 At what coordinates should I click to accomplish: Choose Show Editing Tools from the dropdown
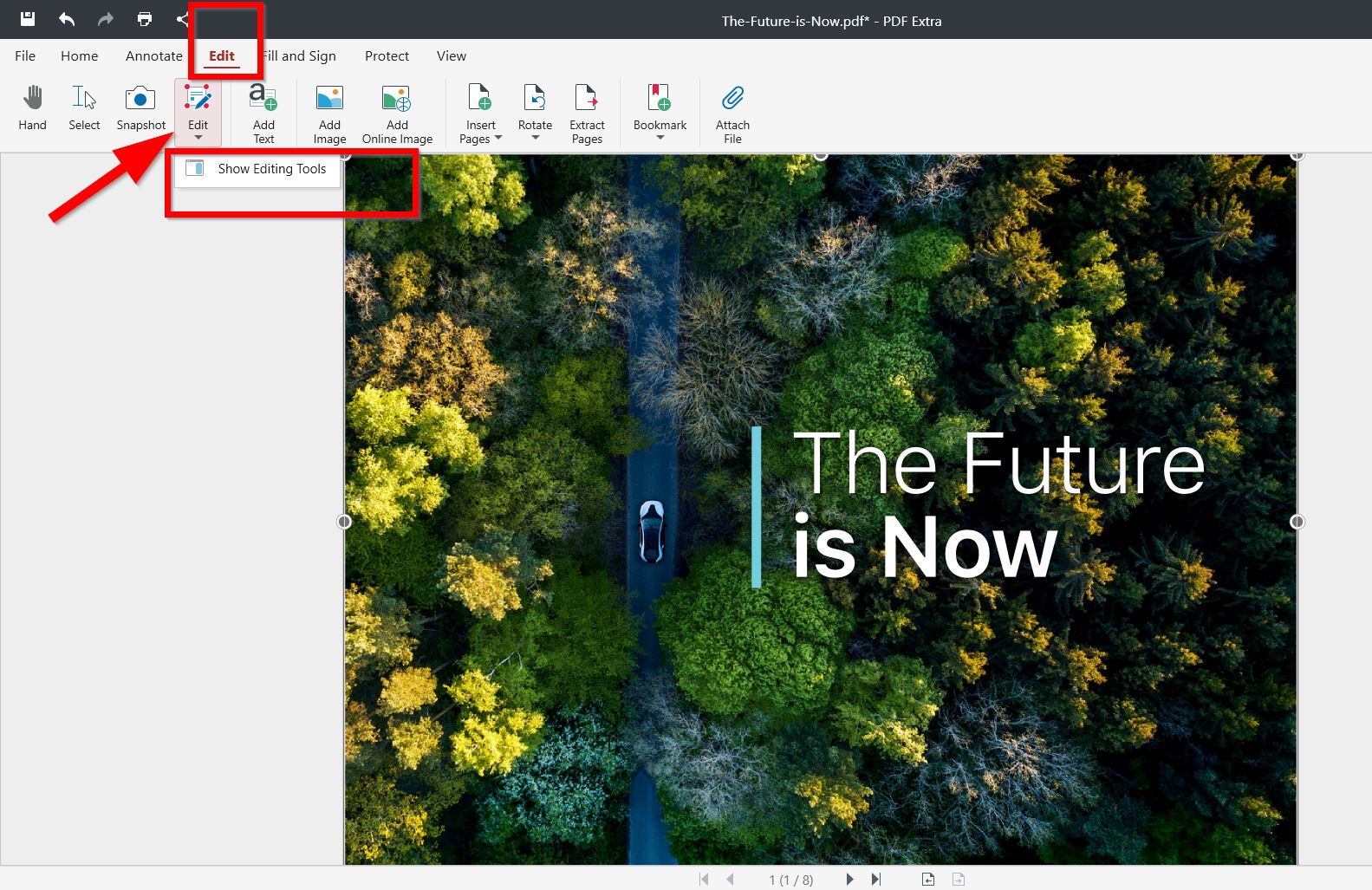[257, 169]
